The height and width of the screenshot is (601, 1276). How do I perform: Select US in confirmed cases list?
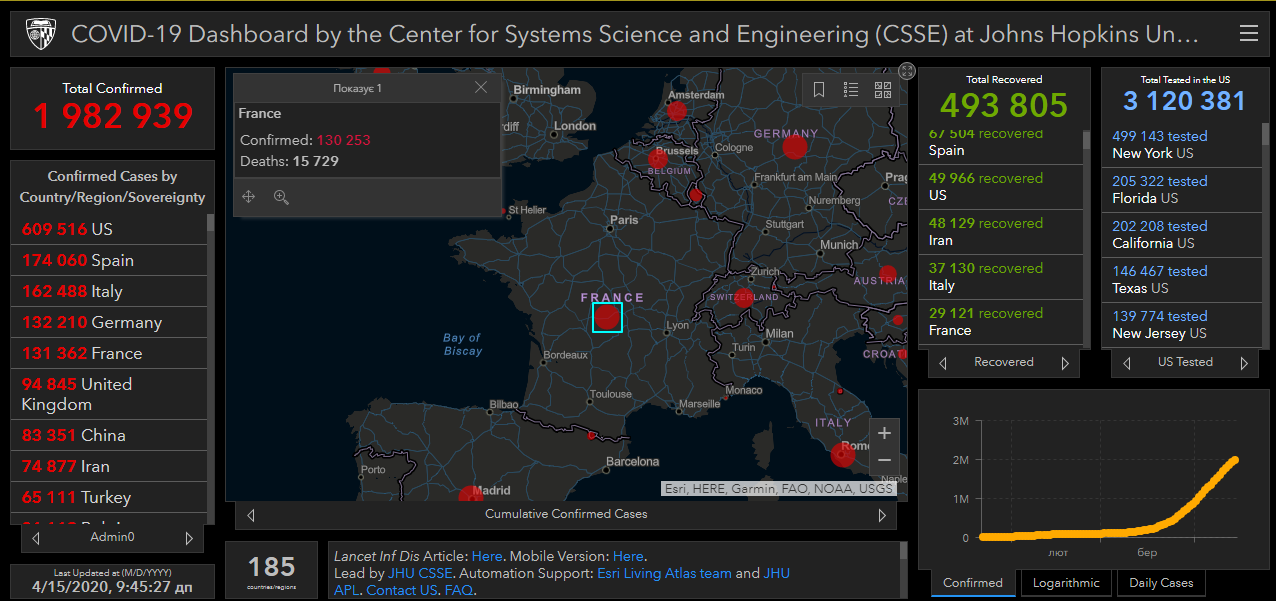pyautogui.click(x=109, y=229)
